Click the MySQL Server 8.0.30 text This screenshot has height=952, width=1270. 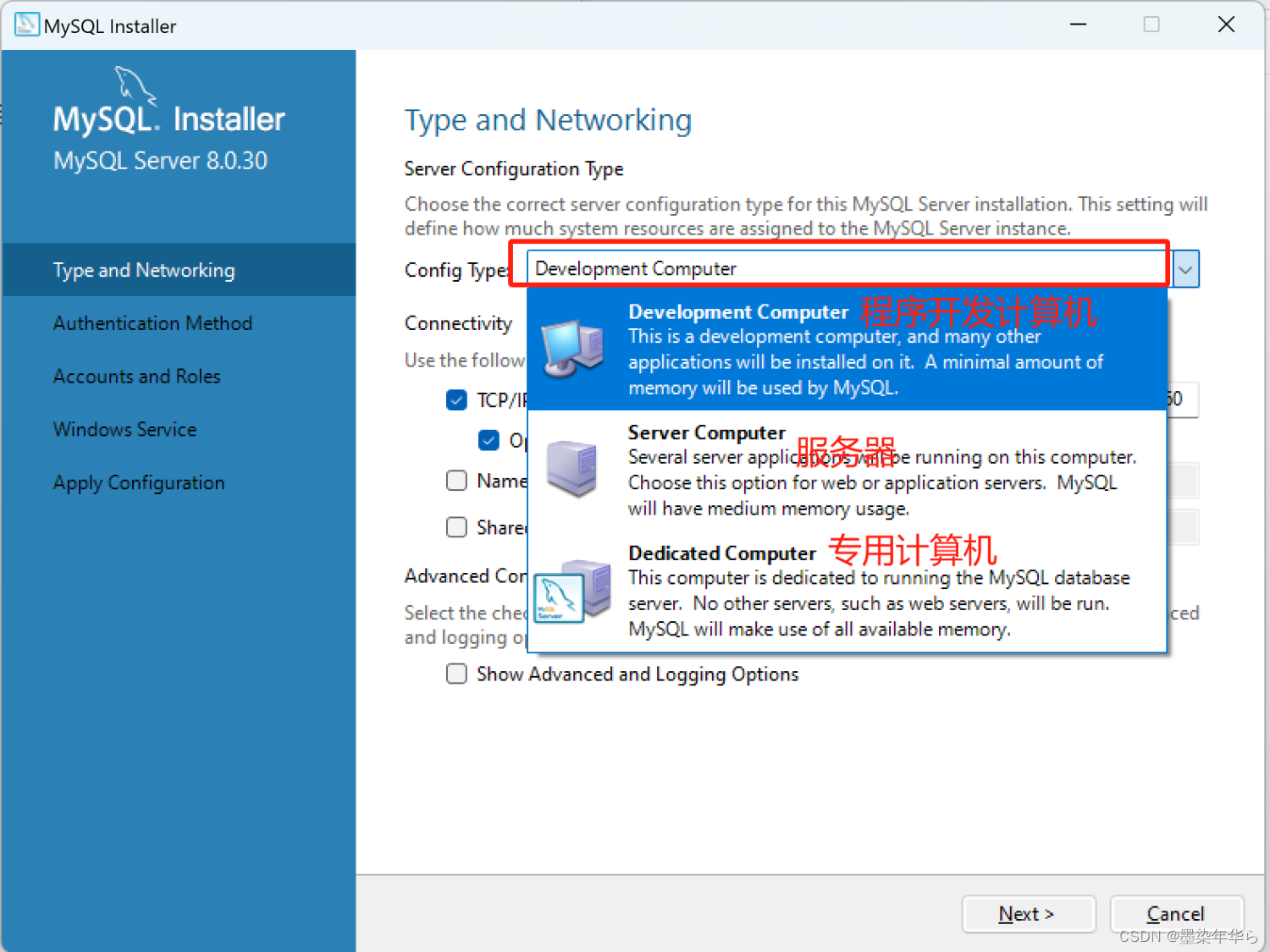(x=160, y=161)
